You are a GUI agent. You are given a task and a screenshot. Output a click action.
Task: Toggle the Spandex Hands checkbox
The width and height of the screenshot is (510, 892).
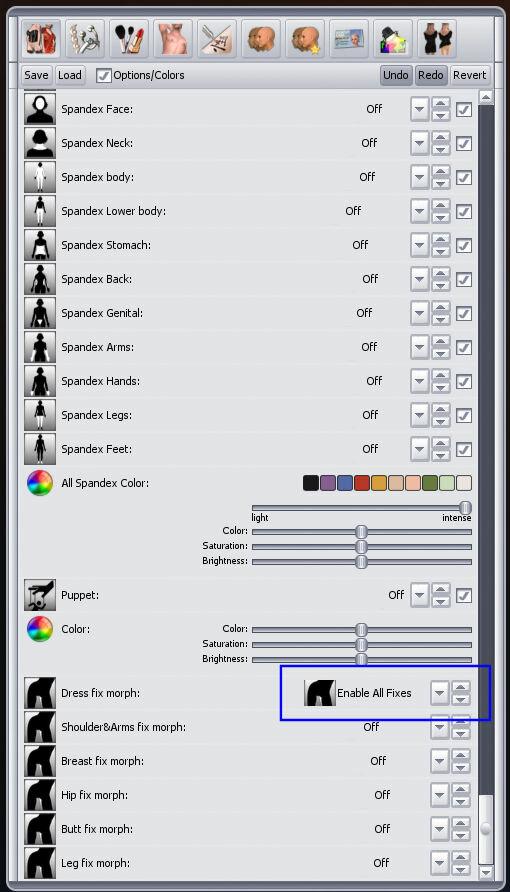pyautogui.click(x=464, y=382)
